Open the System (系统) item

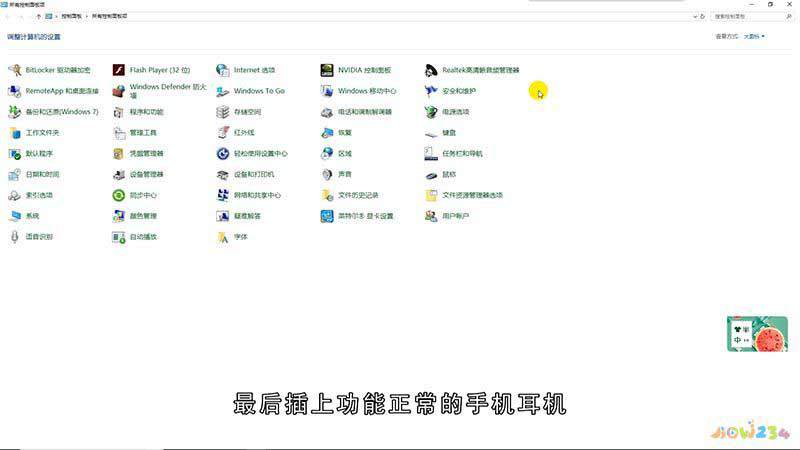24,216
